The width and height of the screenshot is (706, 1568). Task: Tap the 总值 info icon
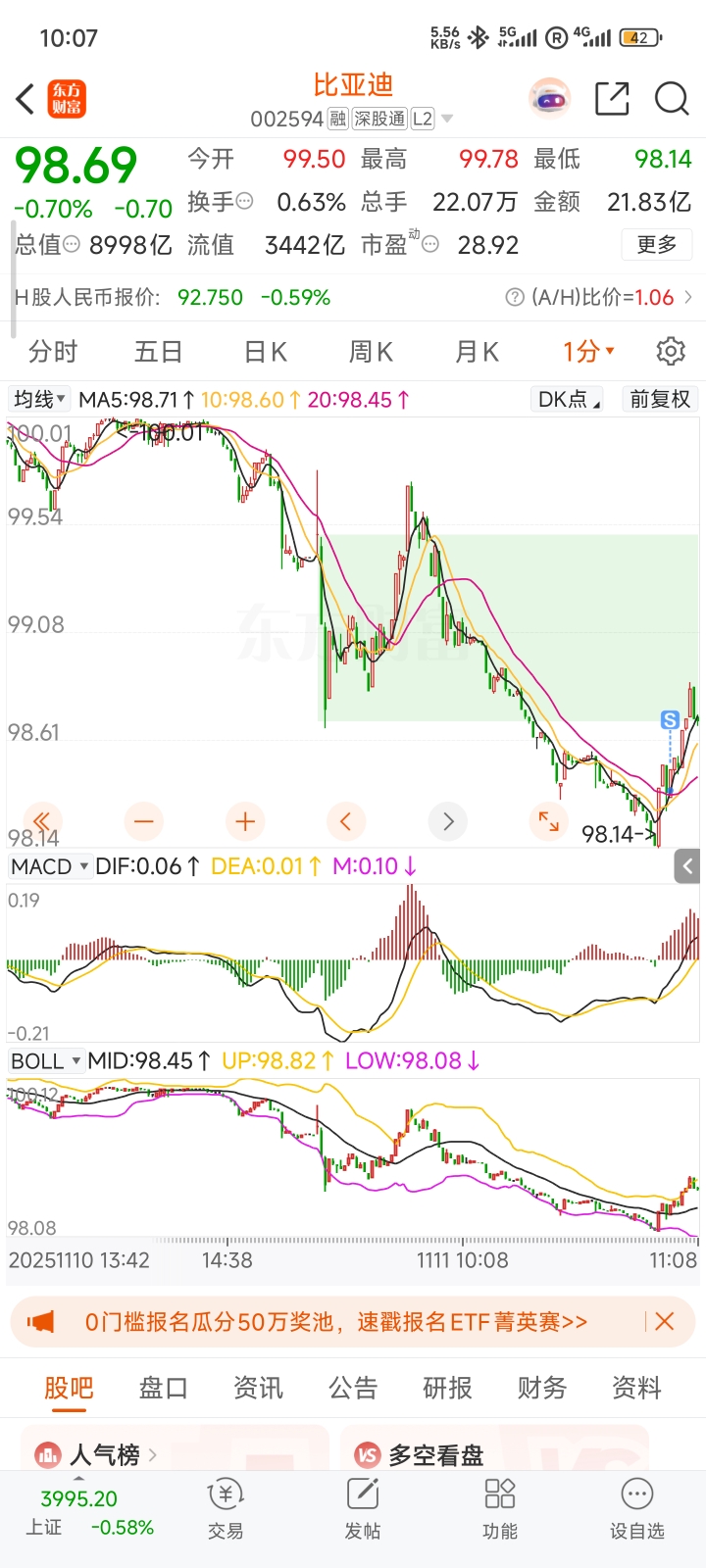coord(72,244)
